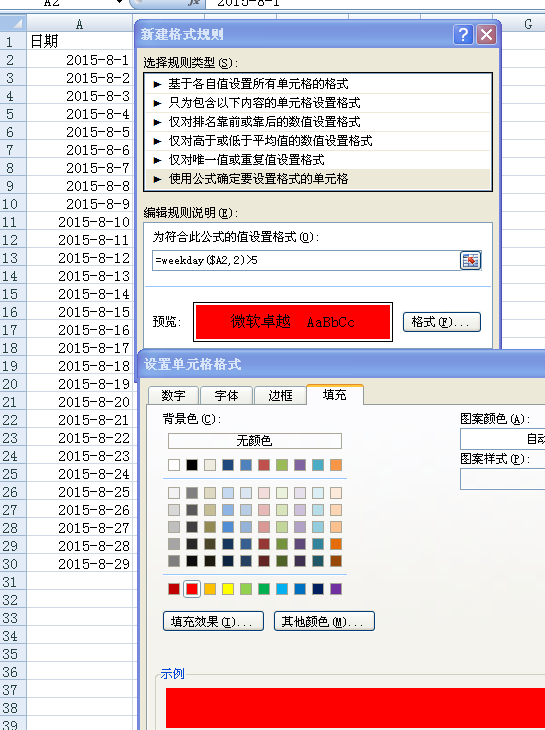545x730 pixels.
Task: Click the 无颜色 button
Action: (255, 440)
